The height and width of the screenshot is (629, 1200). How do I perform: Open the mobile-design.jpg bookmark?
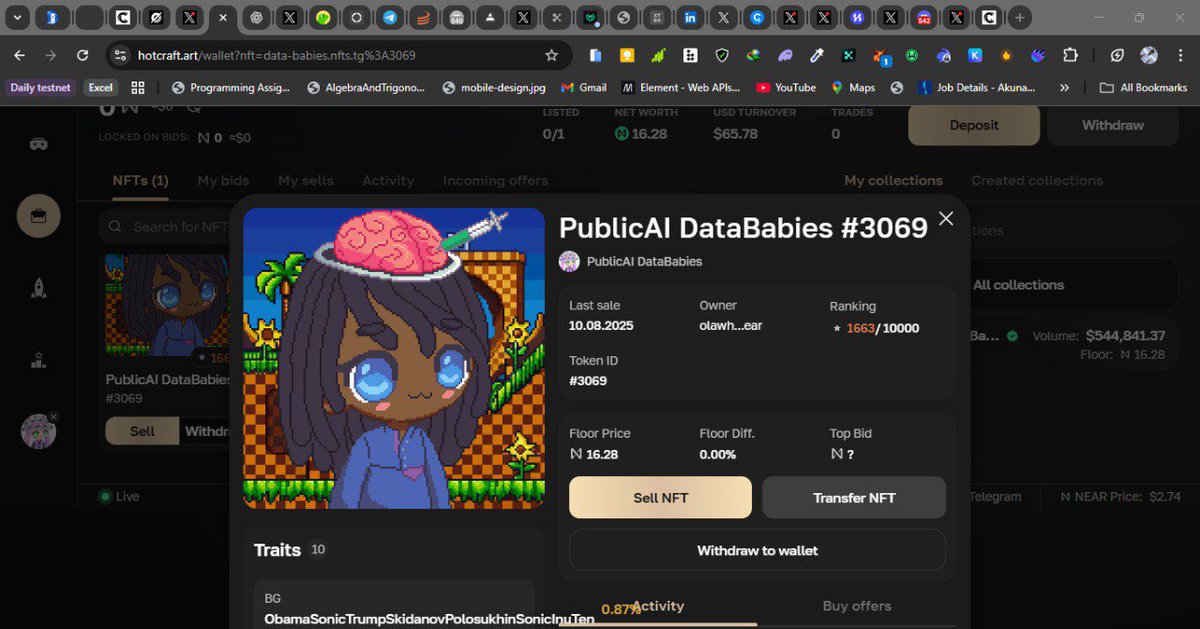pos(493,88)
